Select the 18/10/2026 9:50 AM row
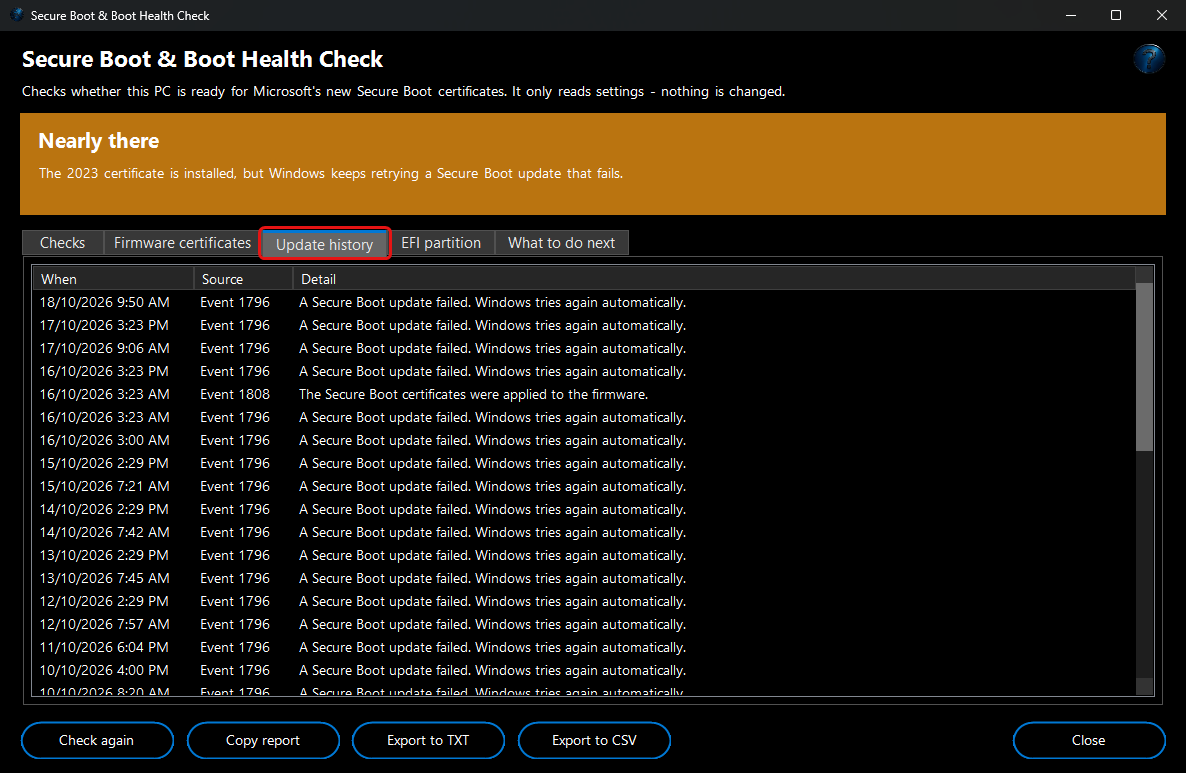The image size is (1186, 773). pyautogui.click(x=584, y=303)
